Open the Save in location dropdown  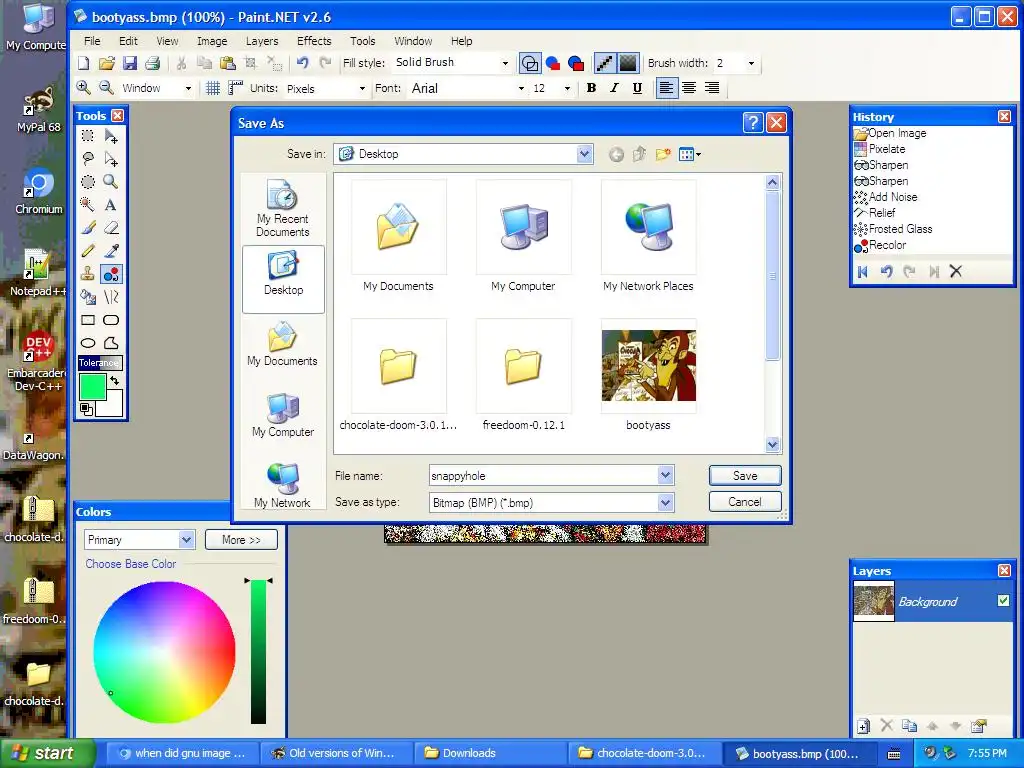tap(584, 154)
